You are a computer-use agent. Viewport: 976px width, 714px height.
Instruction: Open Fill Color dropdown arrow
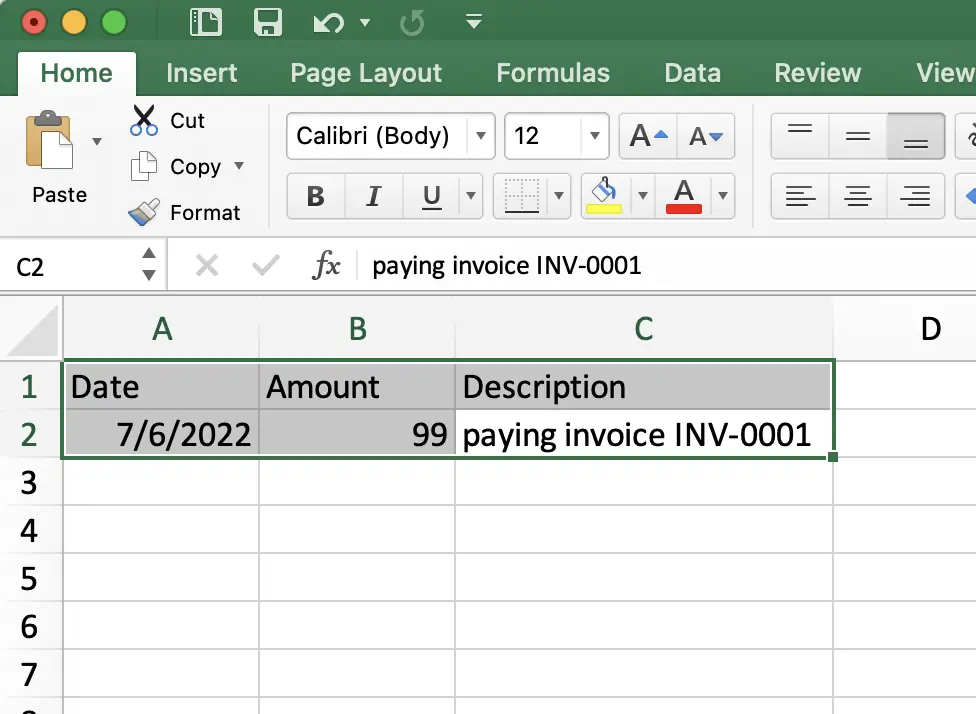(x=643, y=196)
